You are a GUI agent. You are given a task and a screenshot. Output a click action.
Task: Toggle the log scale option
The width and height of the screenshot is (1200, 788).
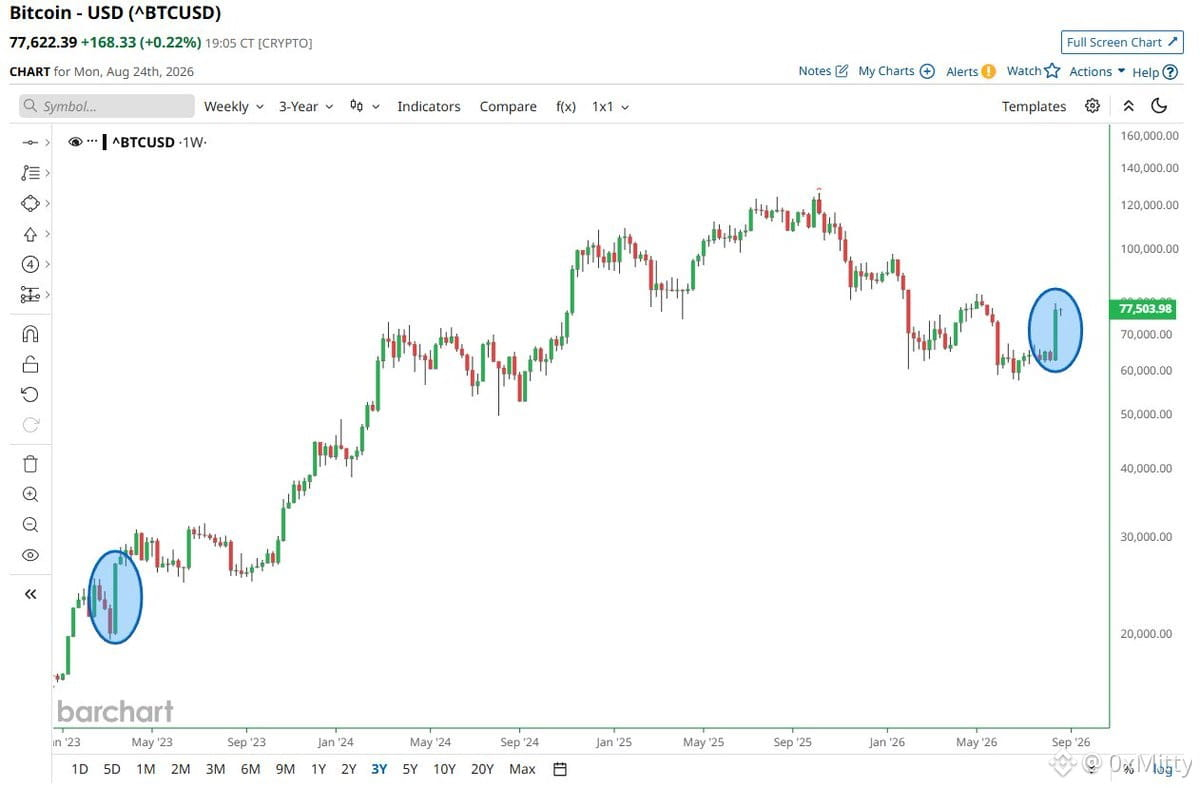(x=1163, y=768)
